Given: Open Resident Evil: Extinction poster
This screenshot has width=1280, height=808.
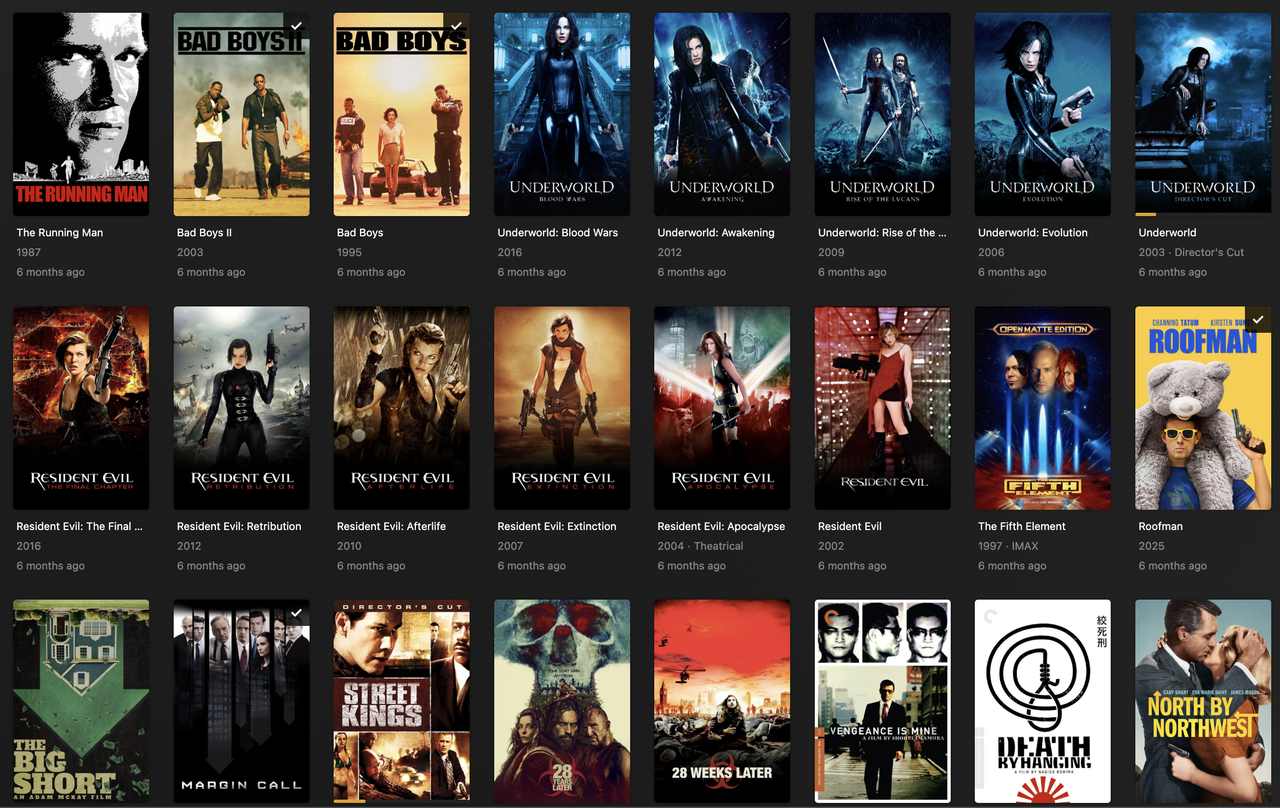Looking at the screenshot, I should 562,408.
